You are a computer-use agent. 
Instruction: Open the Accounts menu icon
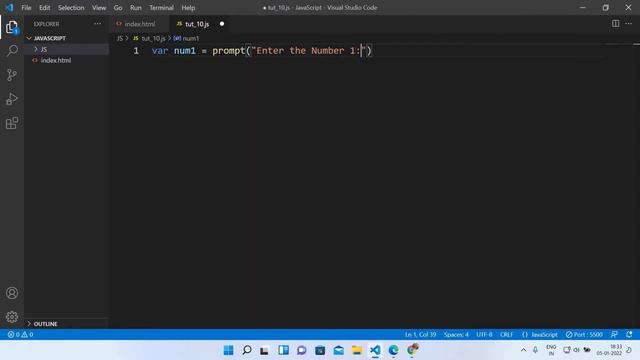click(x=12, y=293)
